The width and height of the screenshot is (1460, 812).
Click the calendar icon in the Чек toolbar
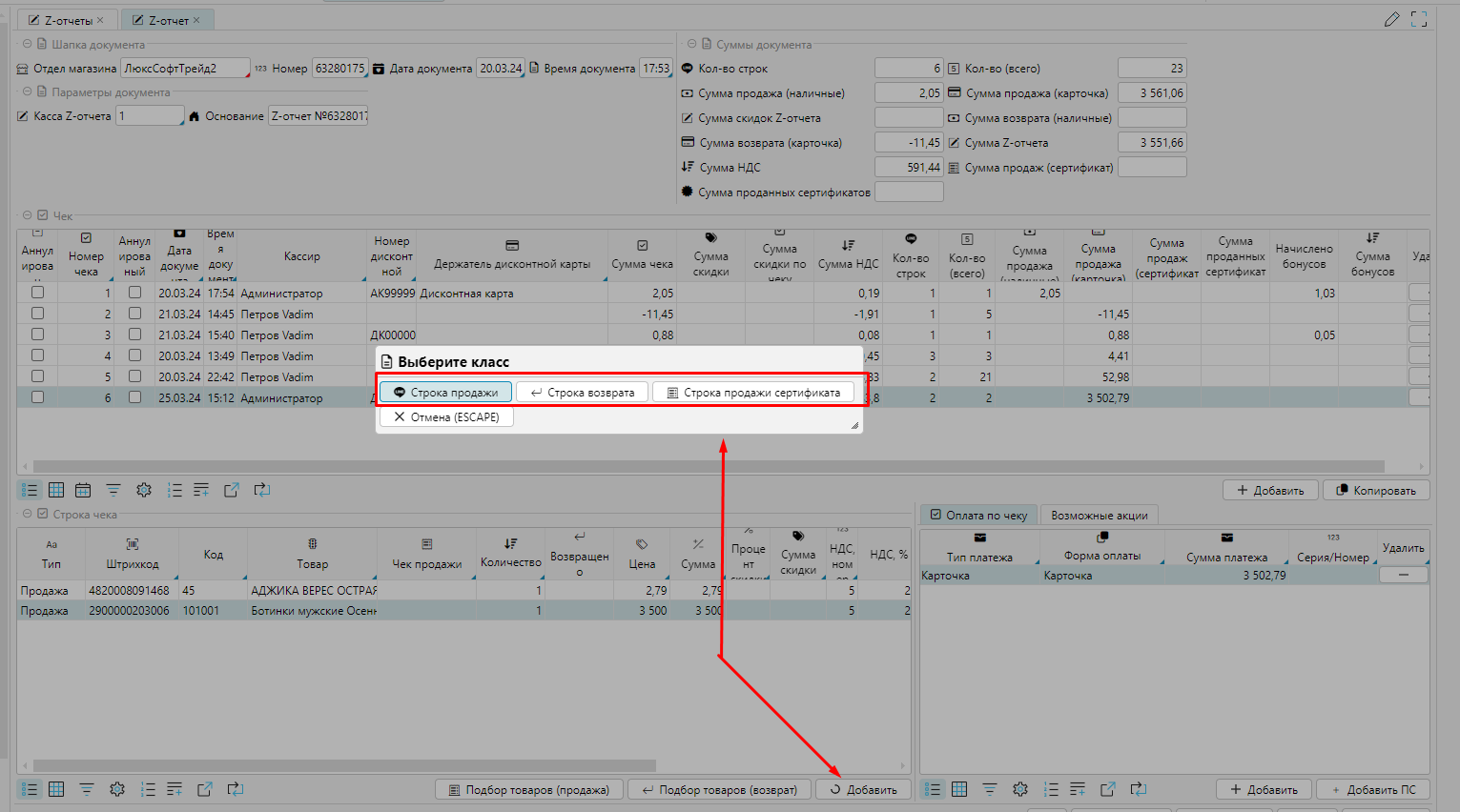(83, 490)
